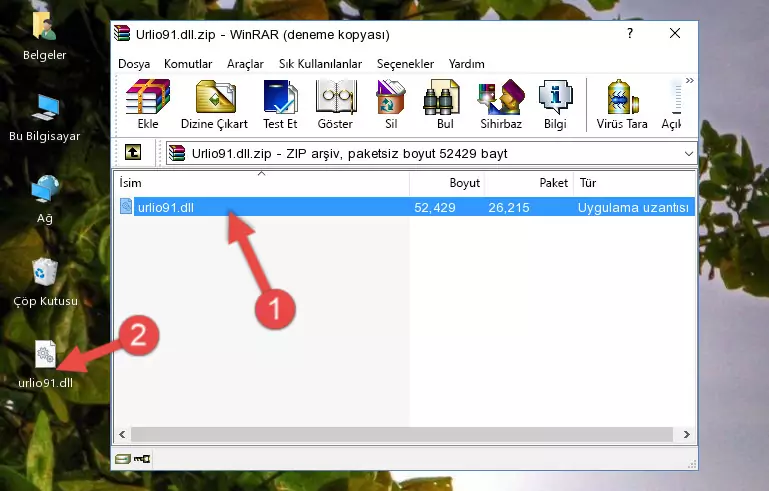Sort by the Paket column header
The height and width of the screenshot is (491, 769).
529,183
